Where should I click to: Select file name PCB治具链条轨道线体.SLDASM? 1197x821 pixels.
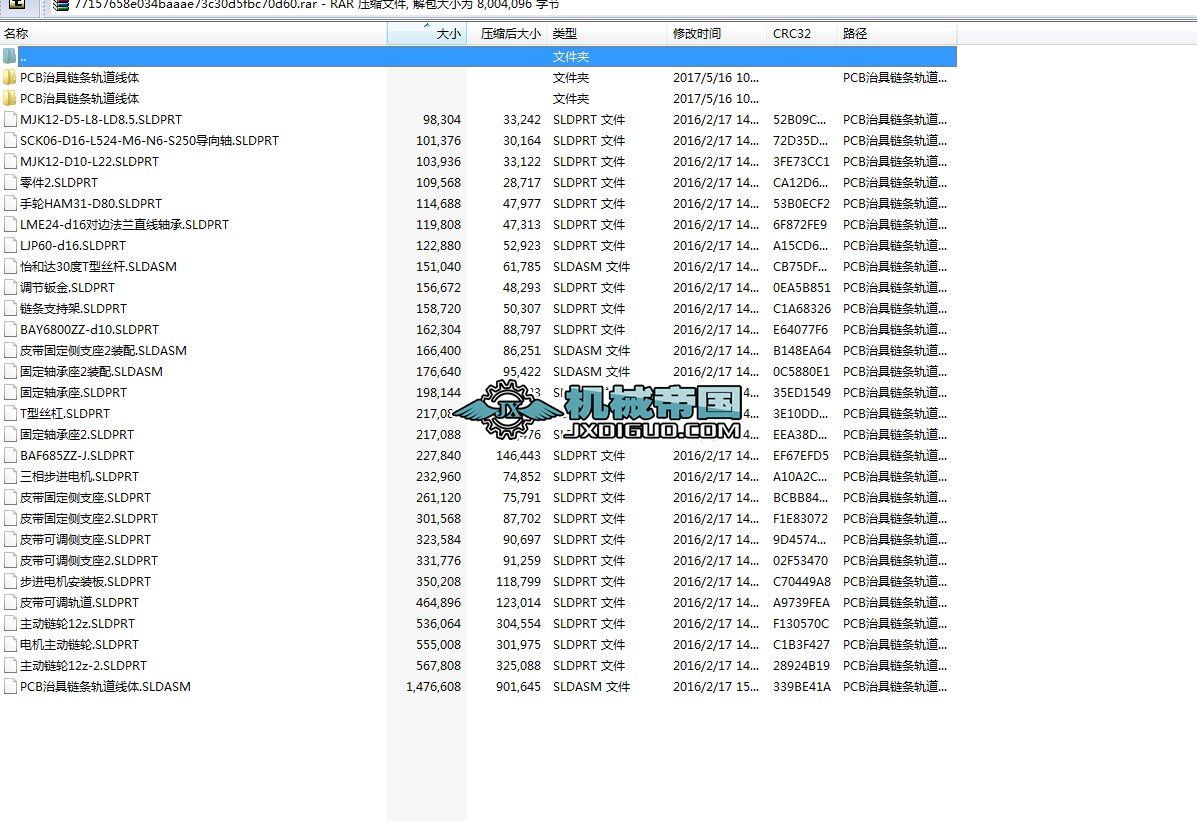(x=105, y=687)
